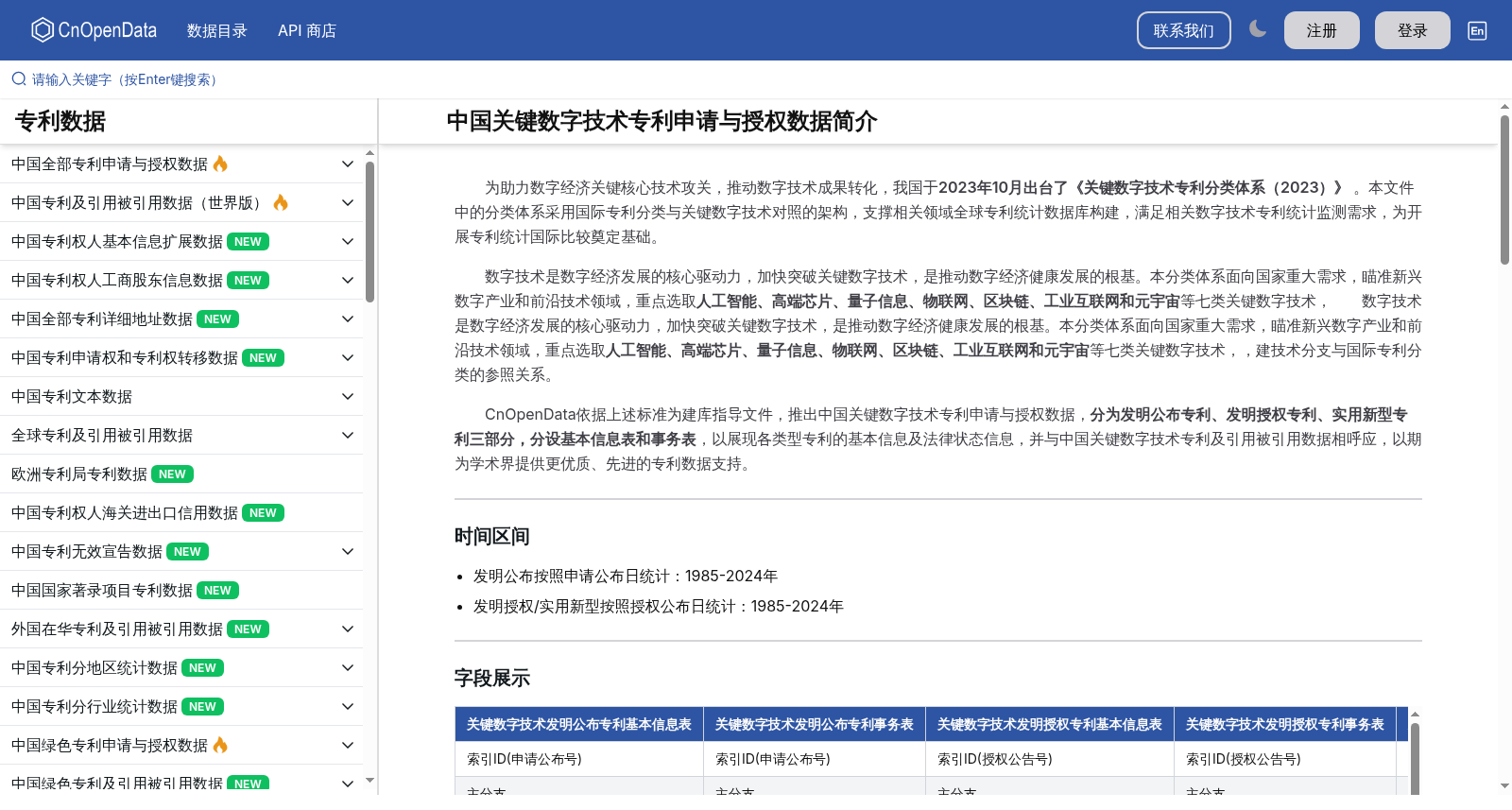The width and height of the screenshot is (1512, 810).
Task: Expand 中国专利权人工商股东信息数据 chevron
Action: click(x=348, y=280)
